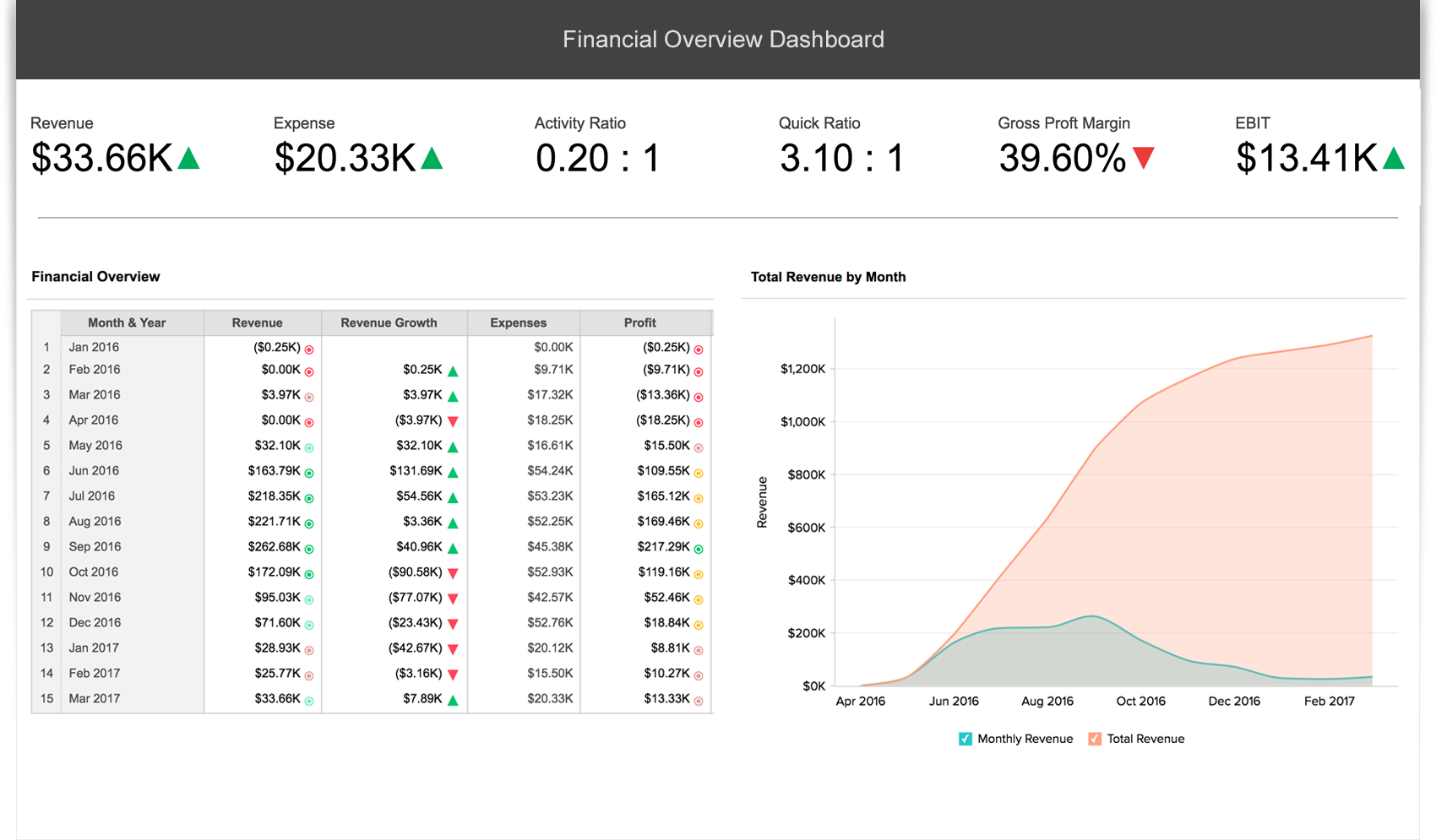Click the green status dot beside Jun 2016 Revenue
1436x840 pixels.
(309, 471)
